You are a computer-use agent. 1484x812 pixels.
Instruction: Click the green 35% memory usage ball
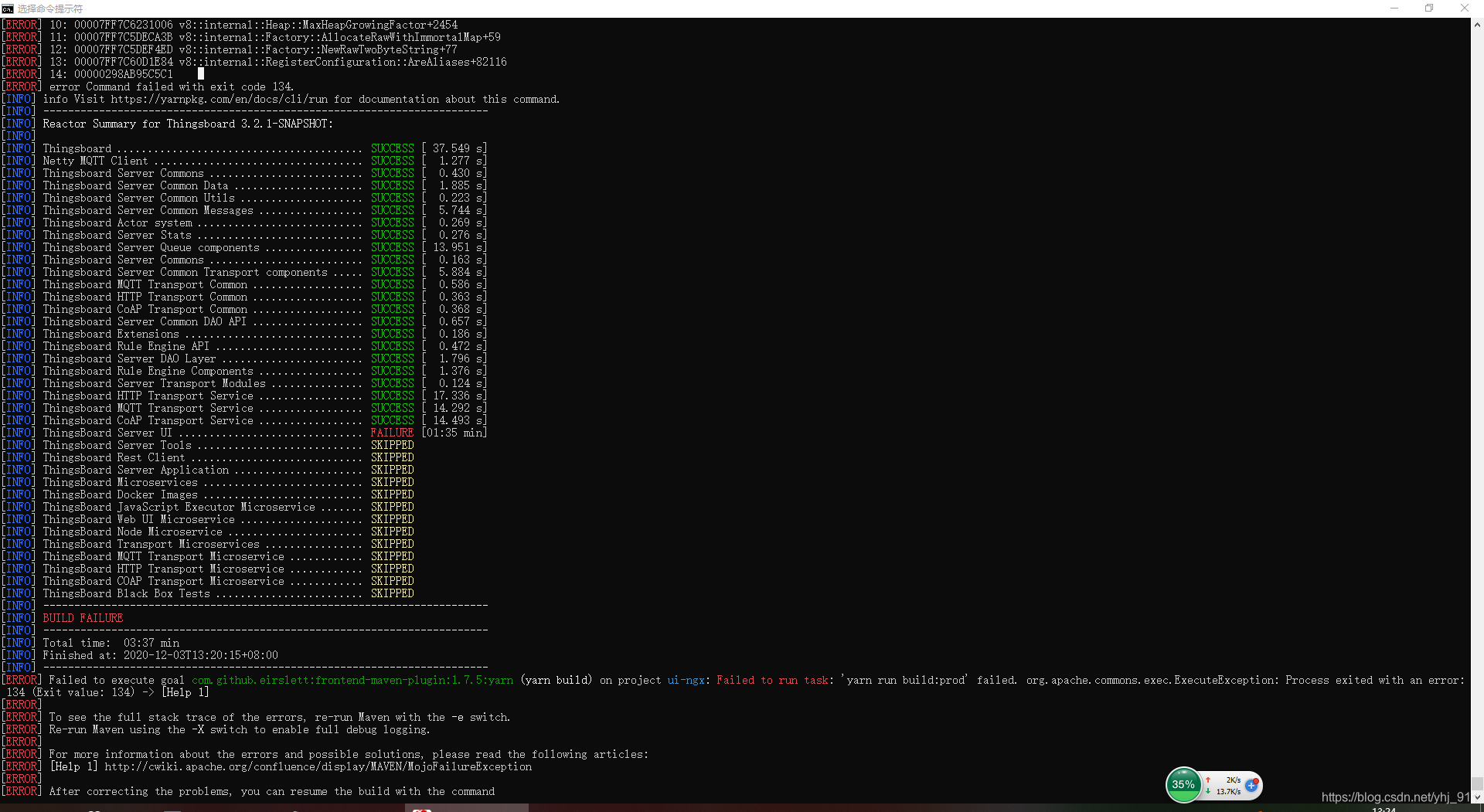(1183, 784)
